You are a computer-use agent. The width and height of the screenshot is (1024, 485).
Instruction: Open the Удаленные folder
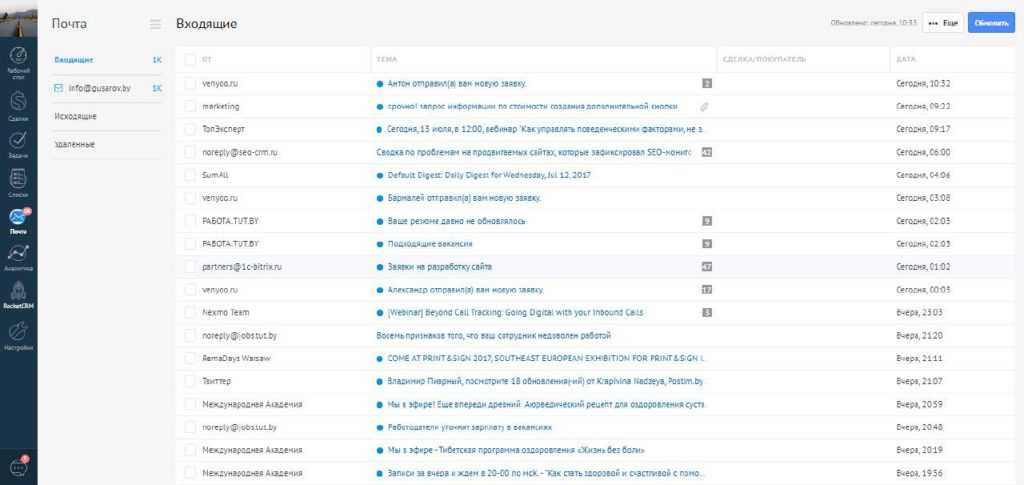coord(75,145)
